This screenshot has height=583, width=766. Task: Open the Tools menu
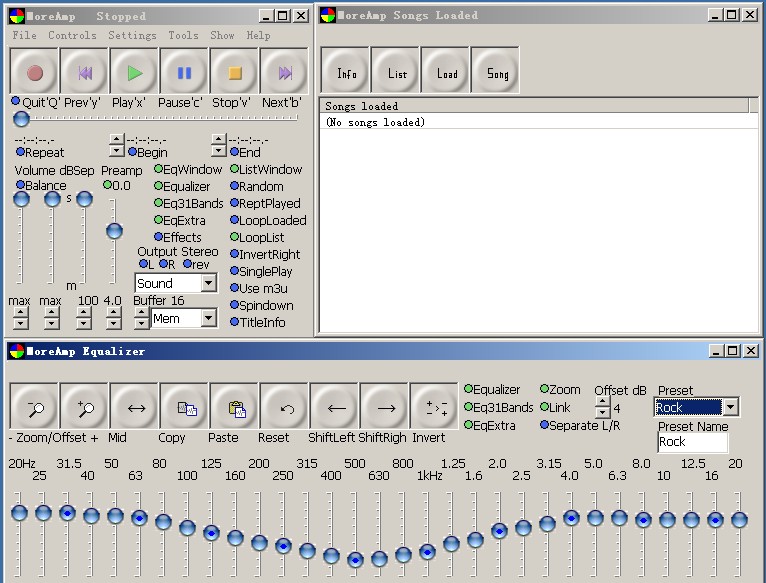point(183,35)
